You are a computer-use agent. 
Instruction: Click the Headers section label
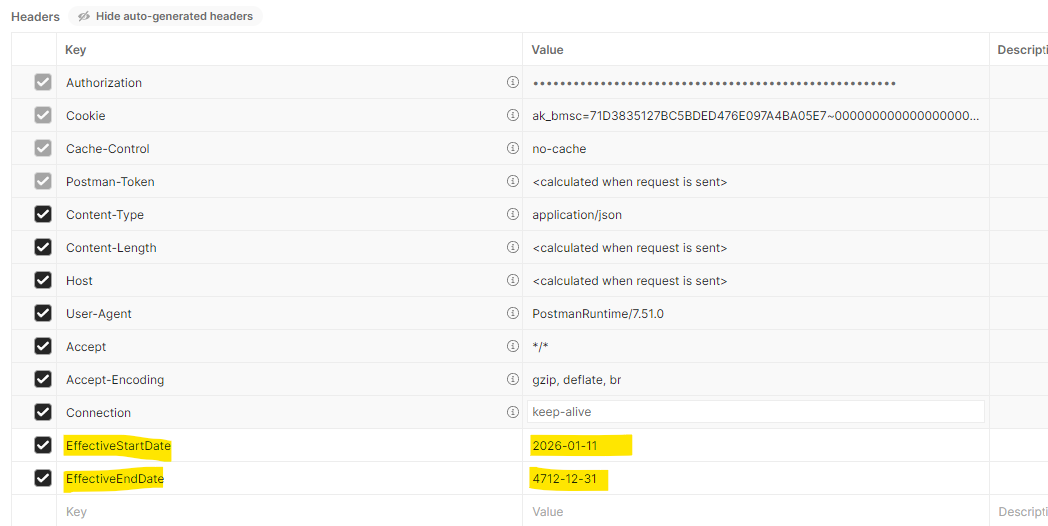click(35, 17)
